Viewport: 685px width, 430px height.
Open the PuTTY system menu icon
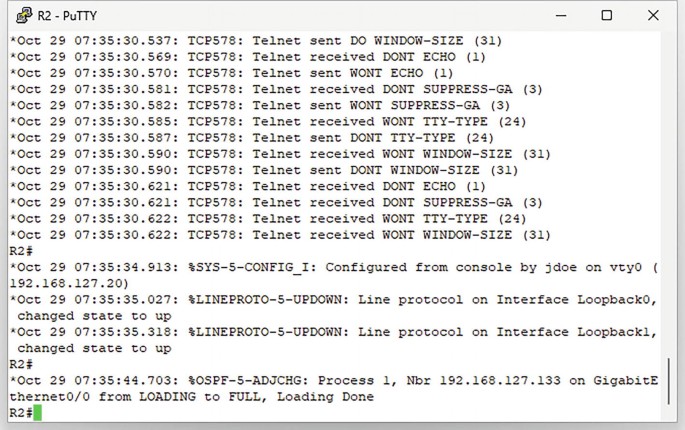(x=24, y=16)
